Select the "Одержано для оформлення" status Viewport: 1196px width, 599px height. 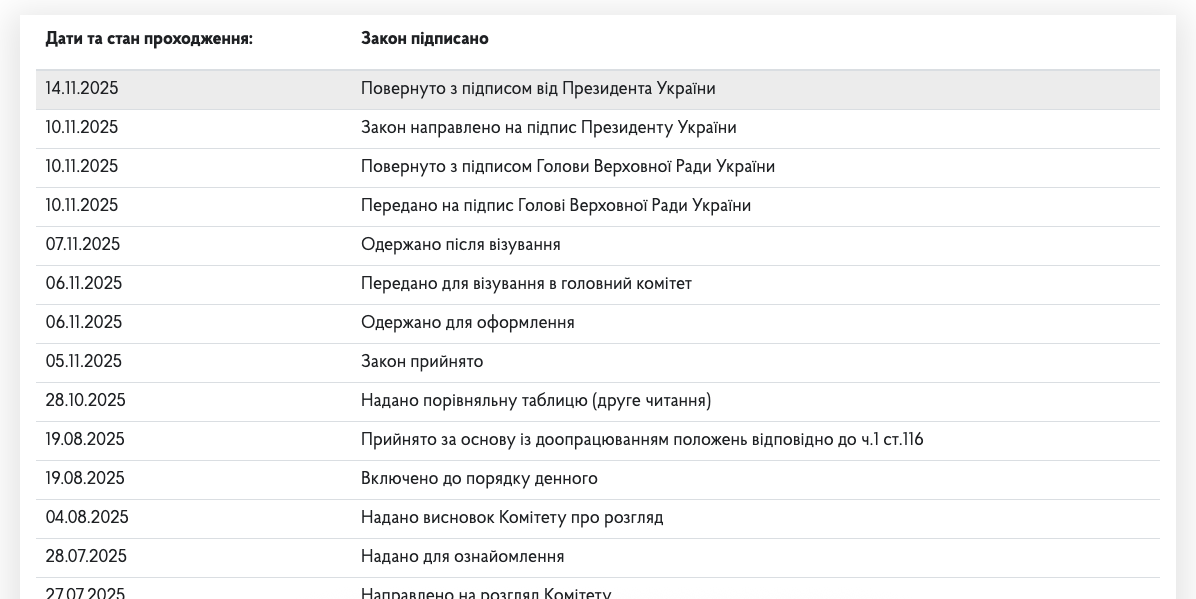(x=467, y=323)
